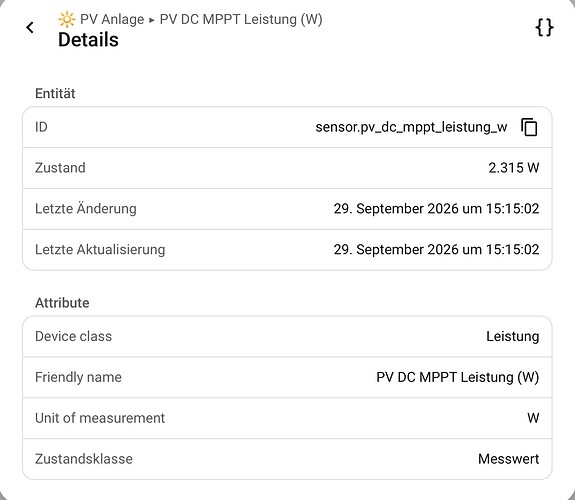
Task: Open the JSON curly braces view
Action: click(544, 28)
